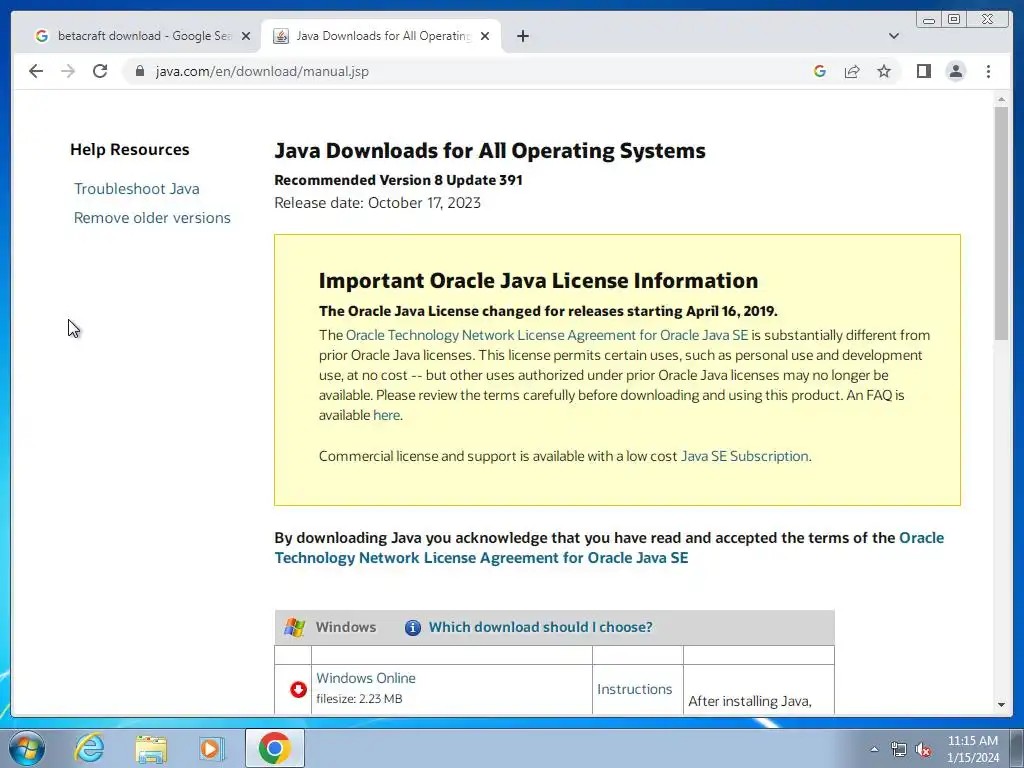Launch Internet Explorer from taskbar
Image resolution: width=1024 pixels, height=768 pixels.
[89, 748]
